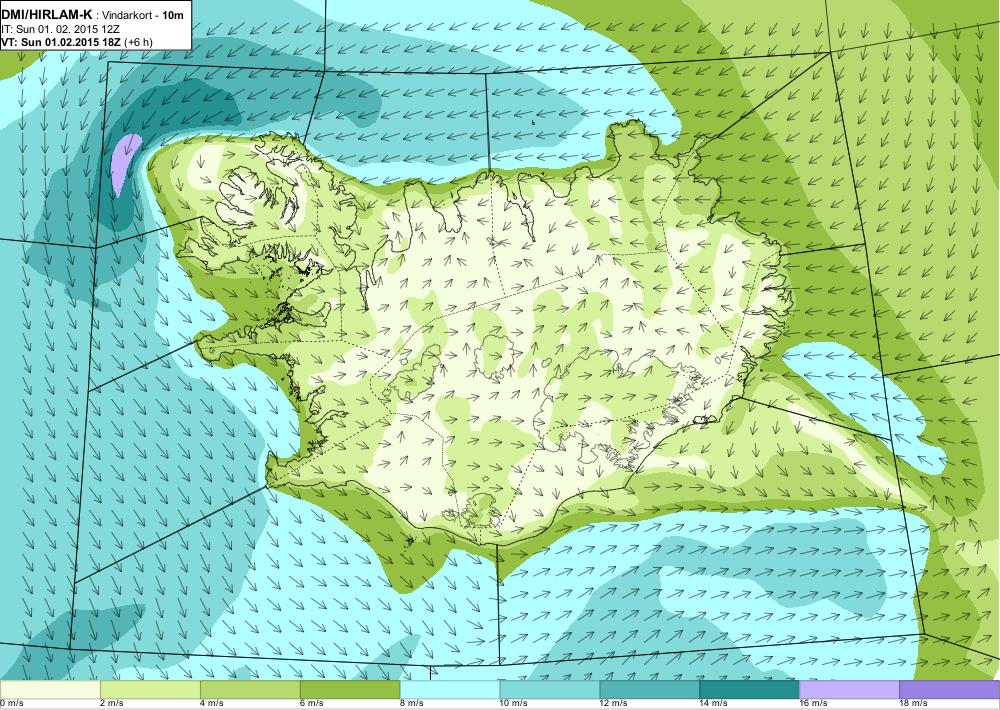Image resolution: width=1000 pixels, height=710 pixels.
Task: Click the "DMI/HIRLAM-K" model title text
Action: 47,15
